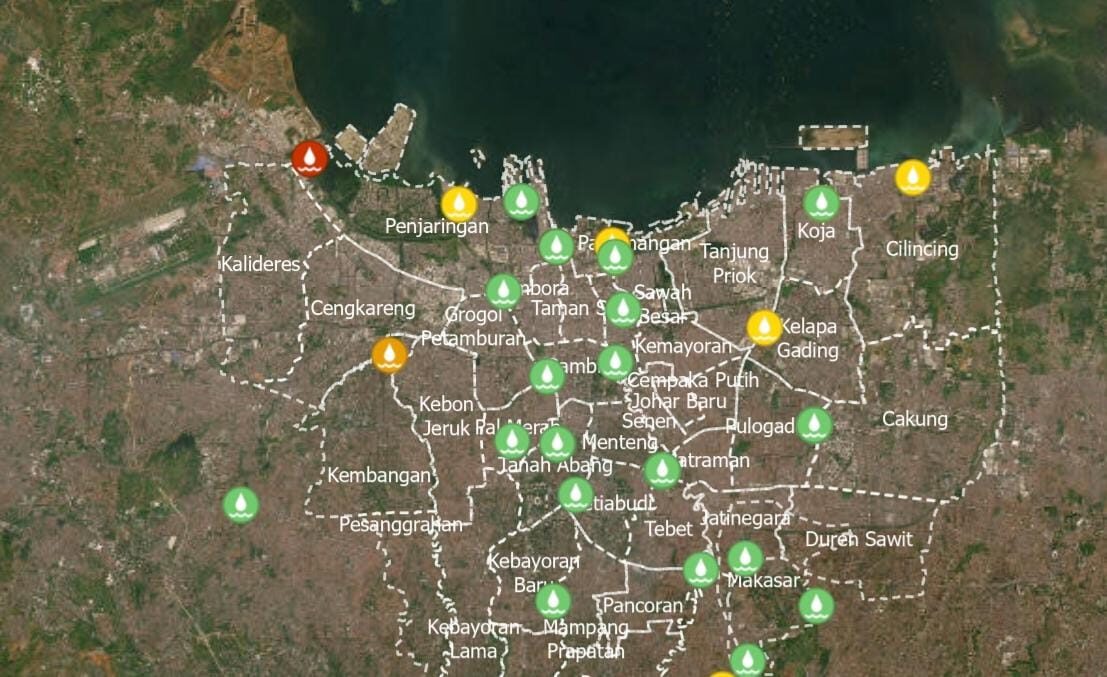Click the Penjaringan district name
This screenshot has width=1107, height=677.
click(436, 226)
